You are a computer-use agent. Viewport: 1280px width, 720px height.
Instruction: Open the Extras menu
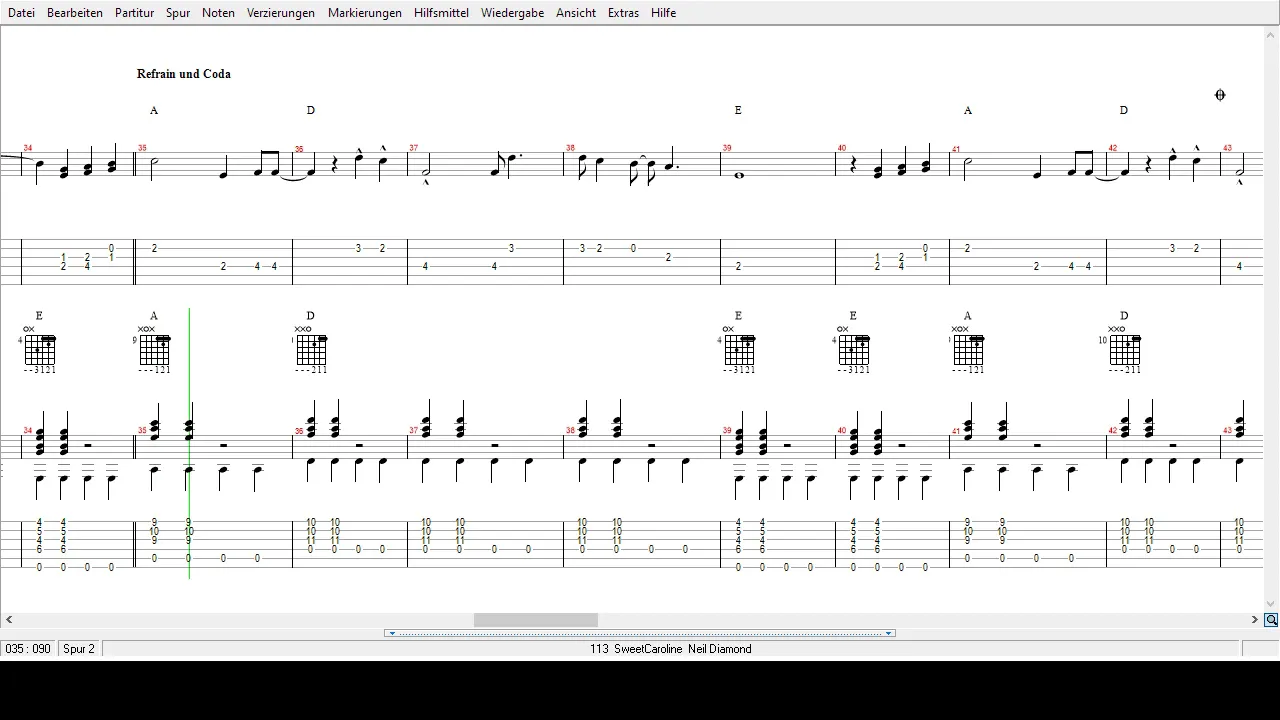pos(623,13)
